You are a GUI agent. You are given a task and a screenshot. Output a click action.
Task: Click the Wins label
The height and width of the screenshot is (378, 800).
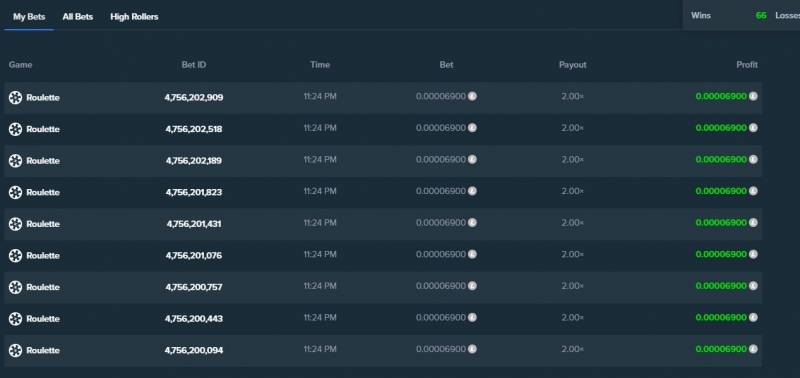click(x=701, y=15)
